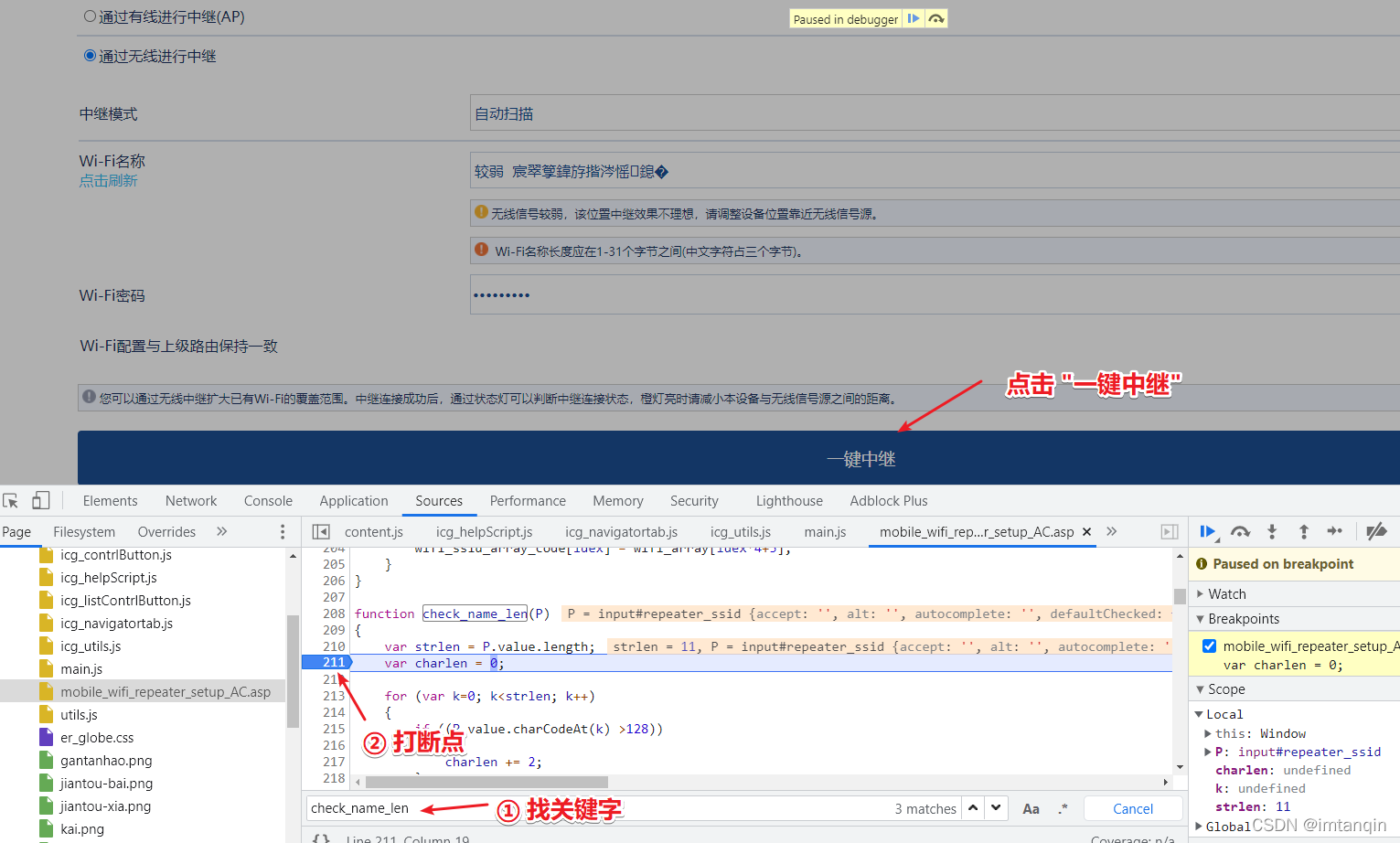The width and height of the screenshot is (1400, 843).
Task: Toggle match case Aa in search
Action: click(x=1031, y=808)
